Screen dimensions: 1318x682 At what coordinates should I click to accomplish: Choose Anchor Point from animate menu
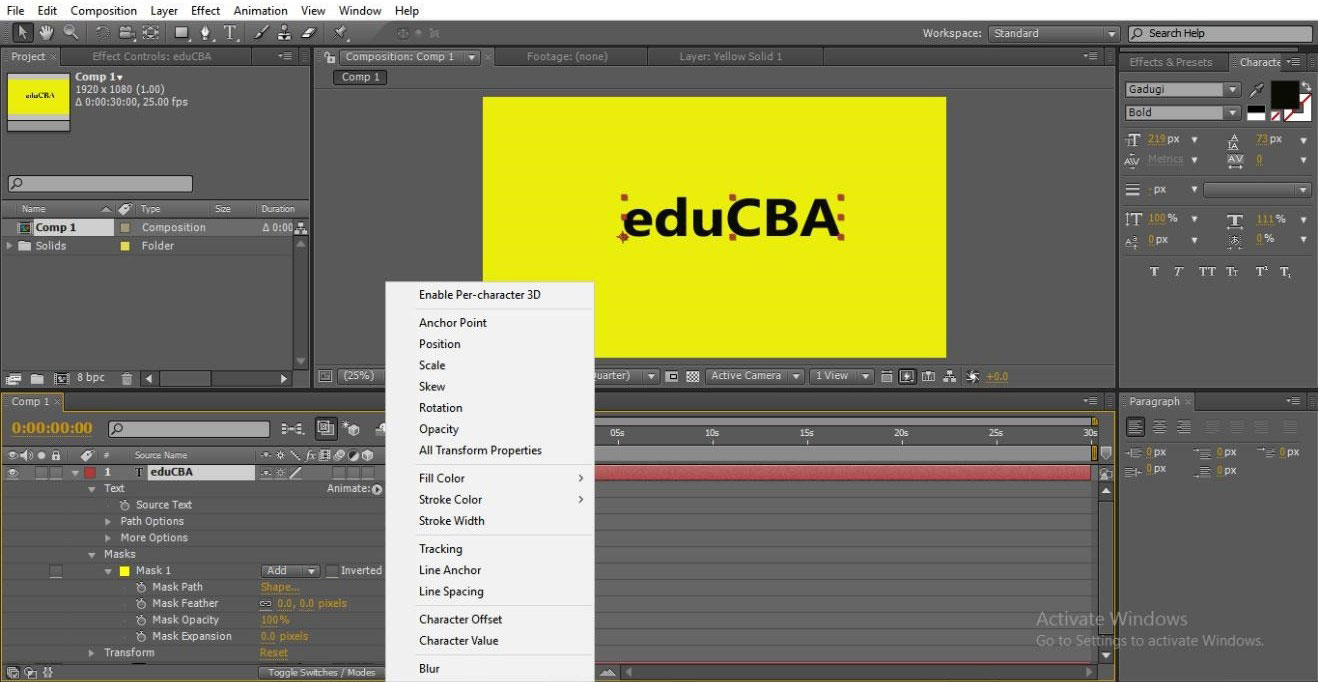[453, 323]
